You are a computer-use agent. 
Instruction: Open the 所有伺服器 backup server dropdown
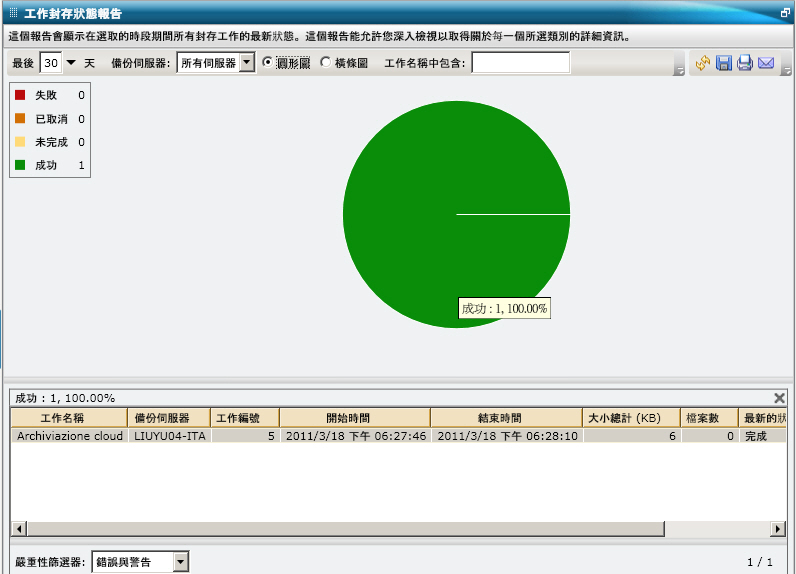coord(247,63)
